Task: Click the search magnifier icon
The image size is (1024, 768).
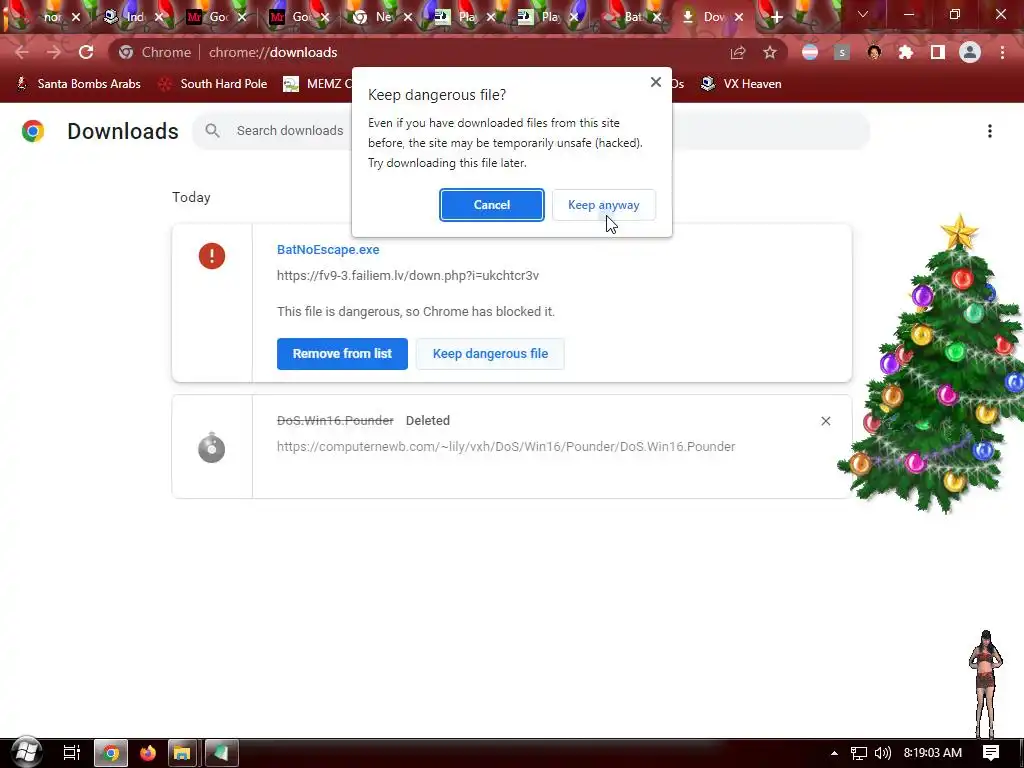Action: pyautogui.click(x=212, y=131)
